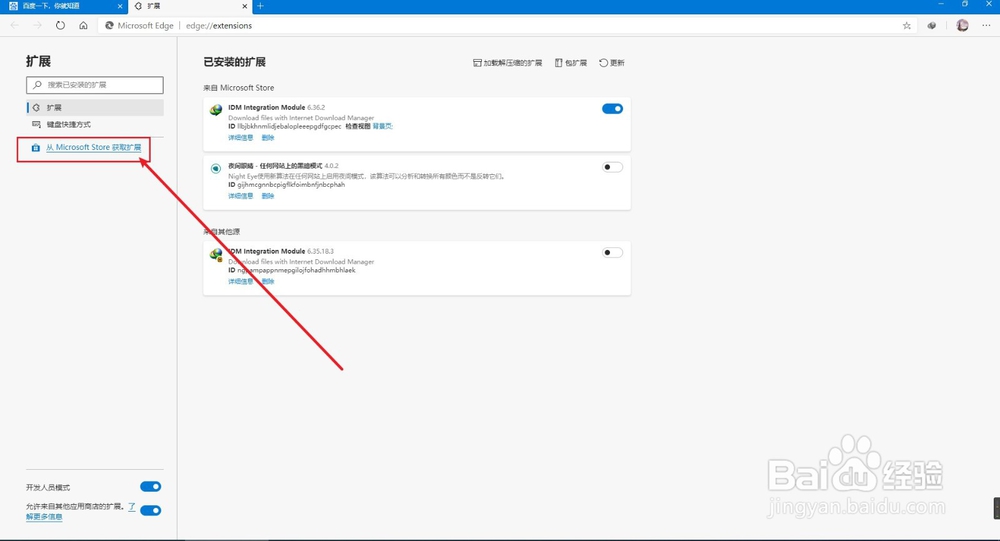Open 从 Microsoft Store 获取扩展 link

(x=93, y=147)
